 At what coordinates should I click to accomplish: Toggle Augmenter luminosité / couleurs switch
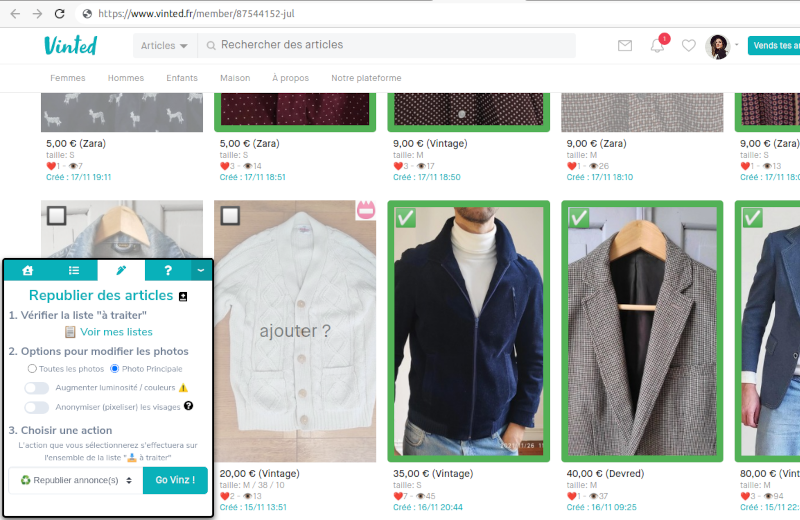(x=37, y=388)
